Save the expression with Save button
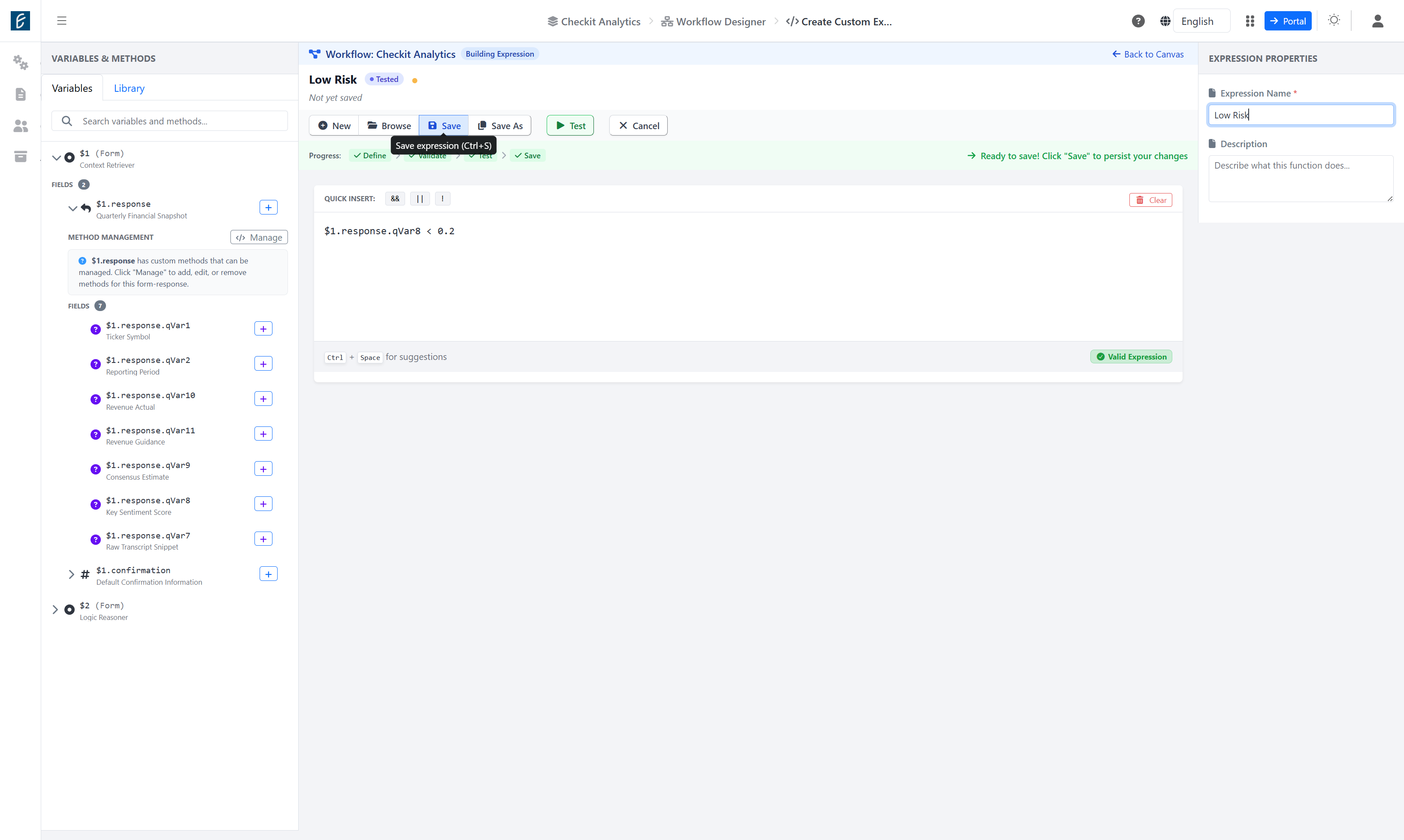 (x=444, y=126)
